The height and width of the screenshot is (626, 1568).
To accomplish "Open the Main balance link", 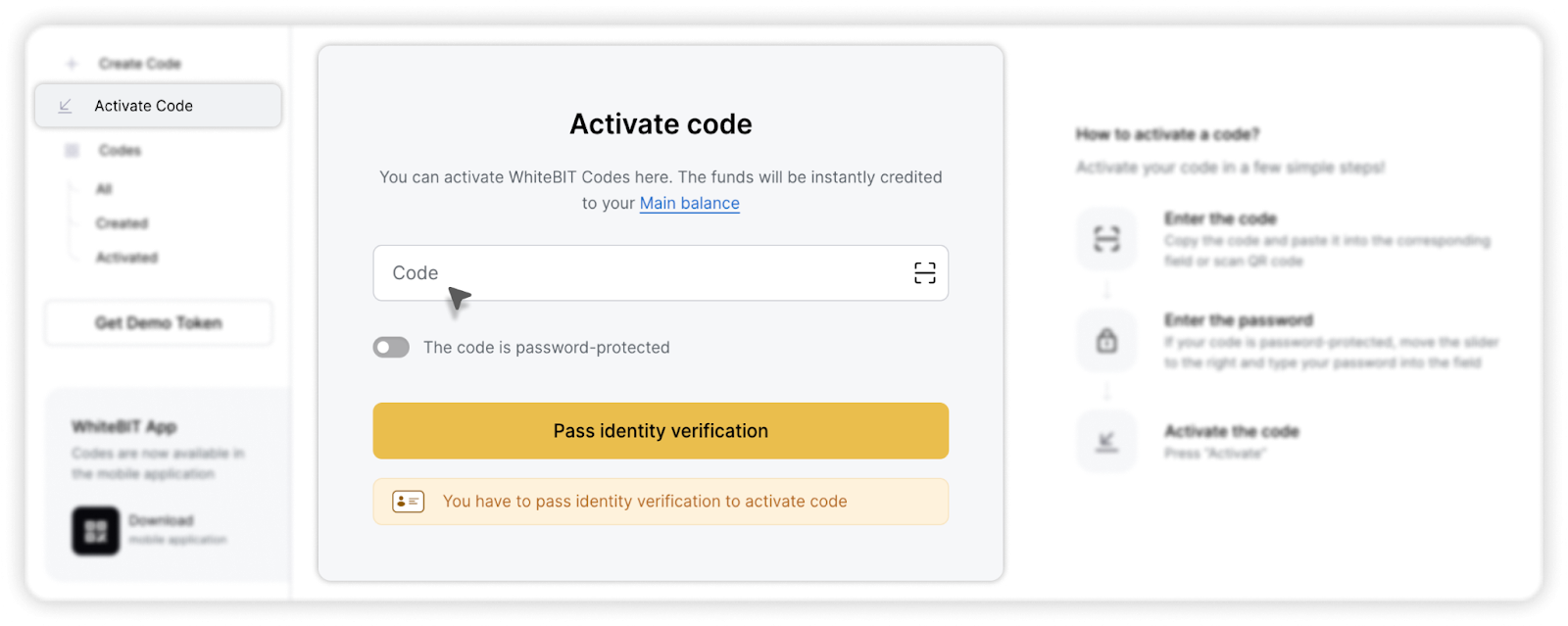I will (689, 203).
